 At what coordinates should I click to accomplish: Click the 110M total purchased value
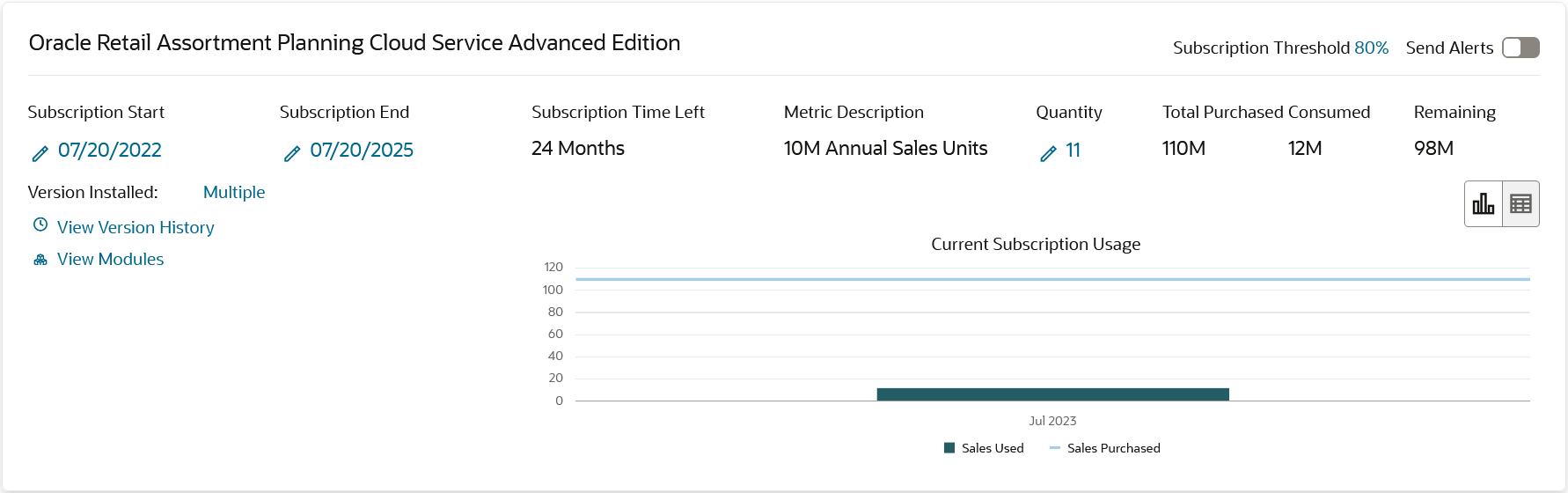click(x=1183, y=148)
